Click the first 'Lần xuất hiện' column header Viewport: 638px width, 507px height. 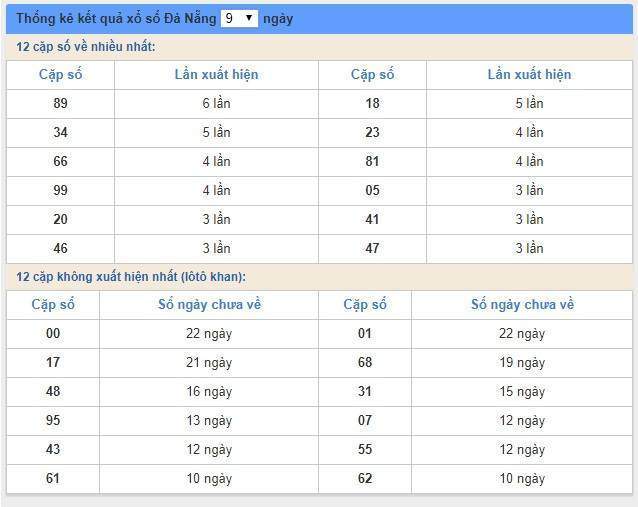click(216, 75)
